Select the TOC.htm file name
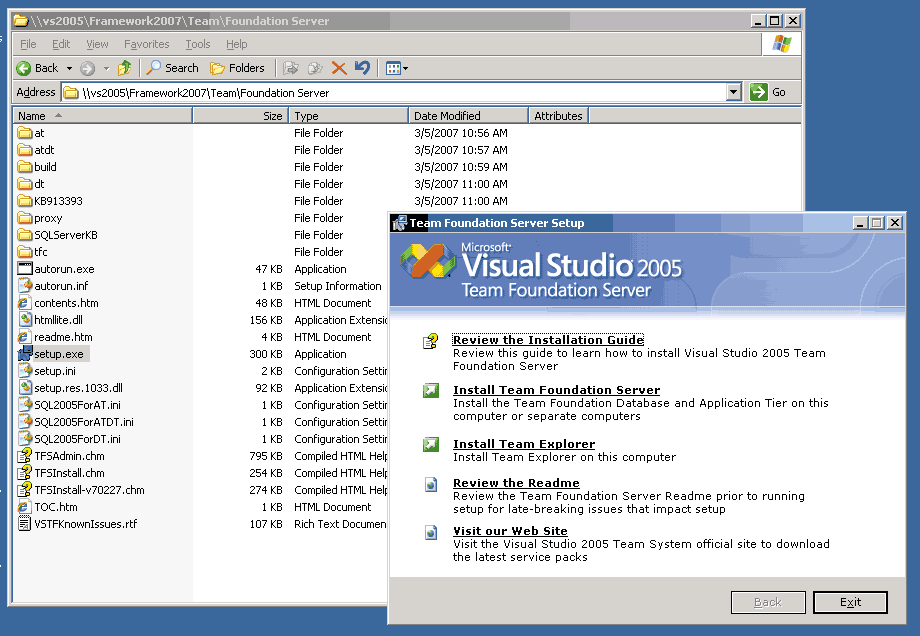Viewport: 920px width, 636px height. tap(56, 507)
